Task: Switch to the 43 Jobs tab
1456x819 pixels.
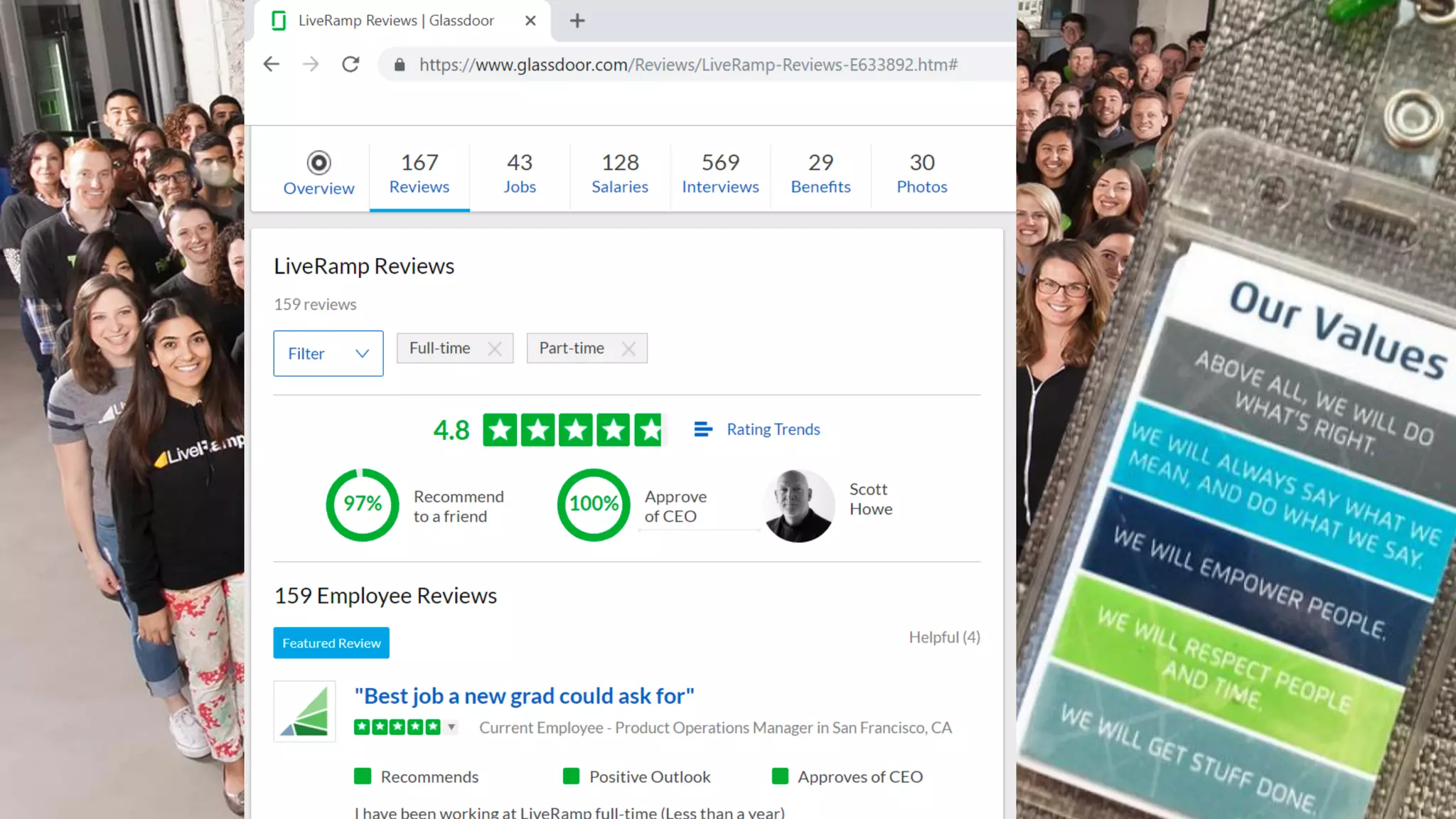Action: (x=520, y=173)
